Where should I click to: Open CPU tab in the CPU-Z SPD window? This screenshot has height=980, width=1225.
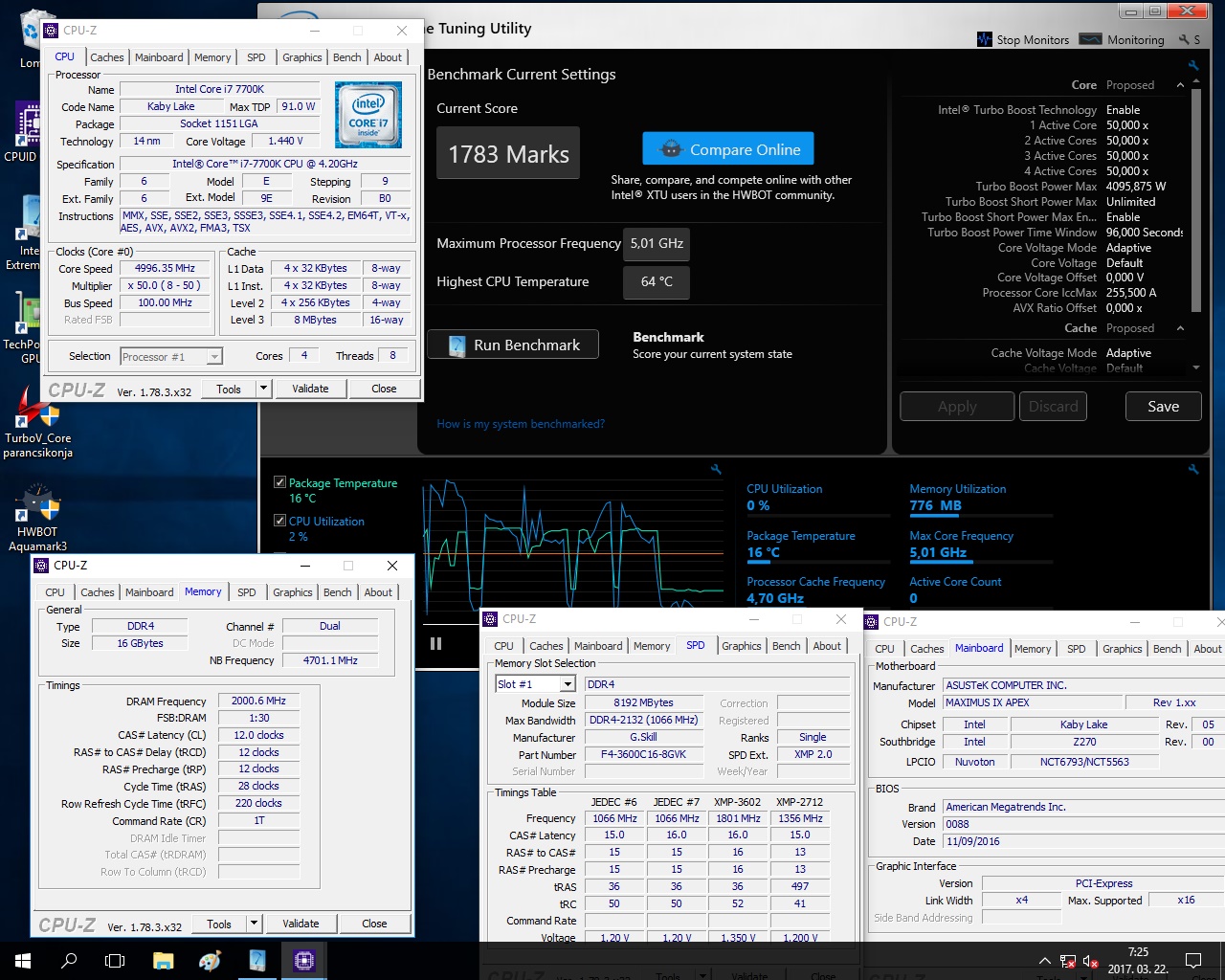pyautogui.click(x=504, y=646)
